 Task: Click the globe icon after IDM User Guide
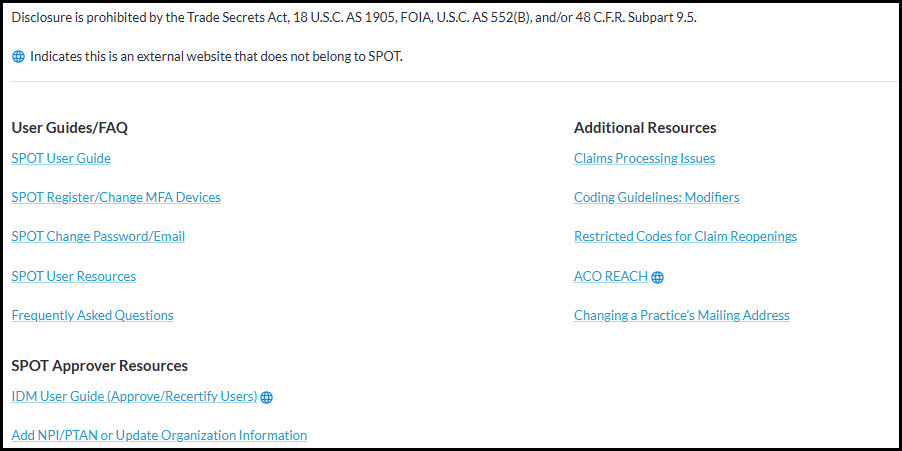coord(266,397)
